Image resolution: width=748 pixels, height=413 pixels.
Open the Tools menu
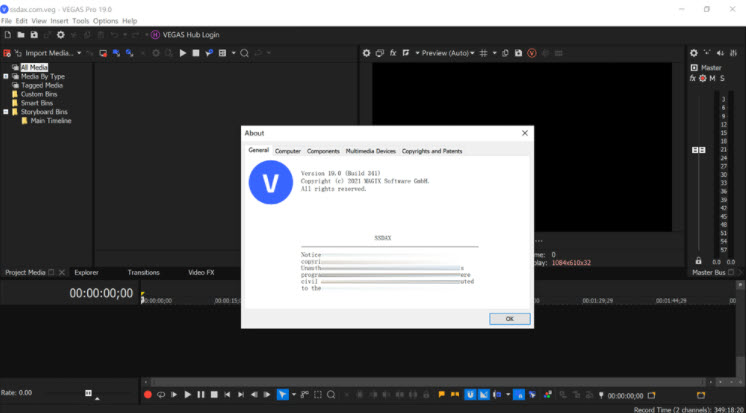click(x=80, y=20)
